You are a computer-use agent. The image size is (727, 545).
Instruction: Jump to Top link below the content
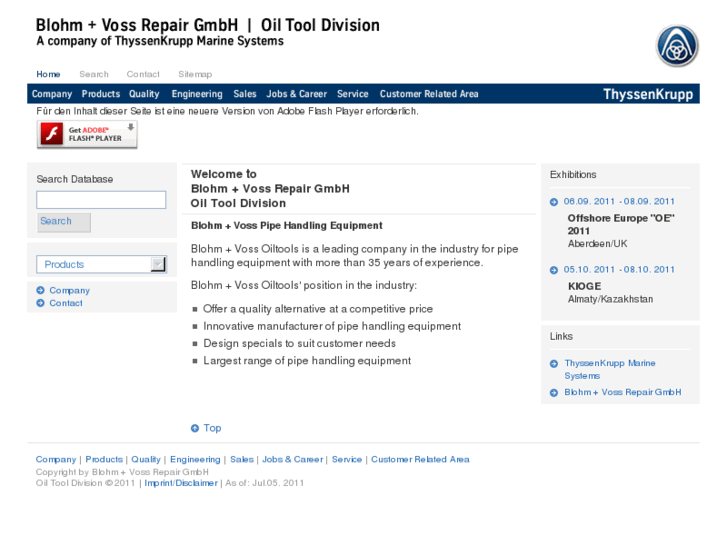coord(212,428)
